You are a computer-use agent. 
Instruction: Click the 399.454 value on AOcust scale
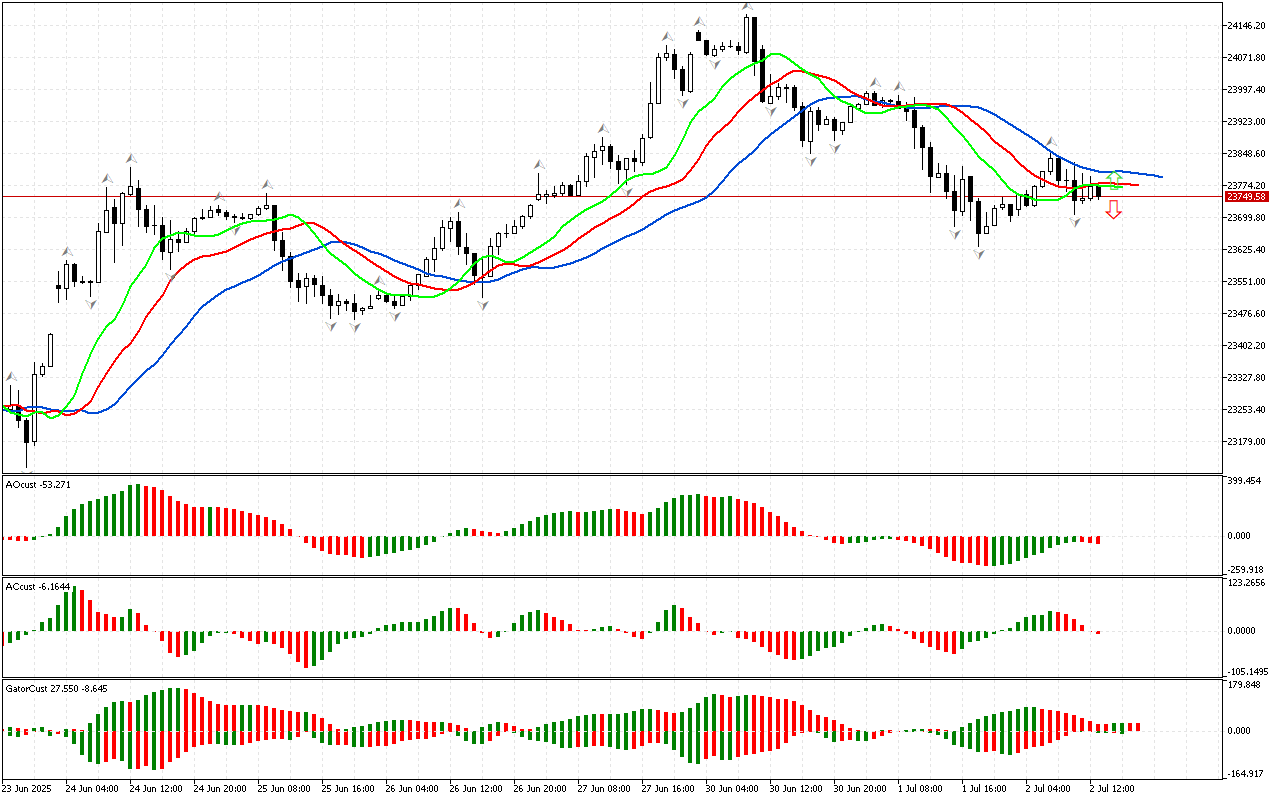pyautogui.click(x=1246, y=481)
